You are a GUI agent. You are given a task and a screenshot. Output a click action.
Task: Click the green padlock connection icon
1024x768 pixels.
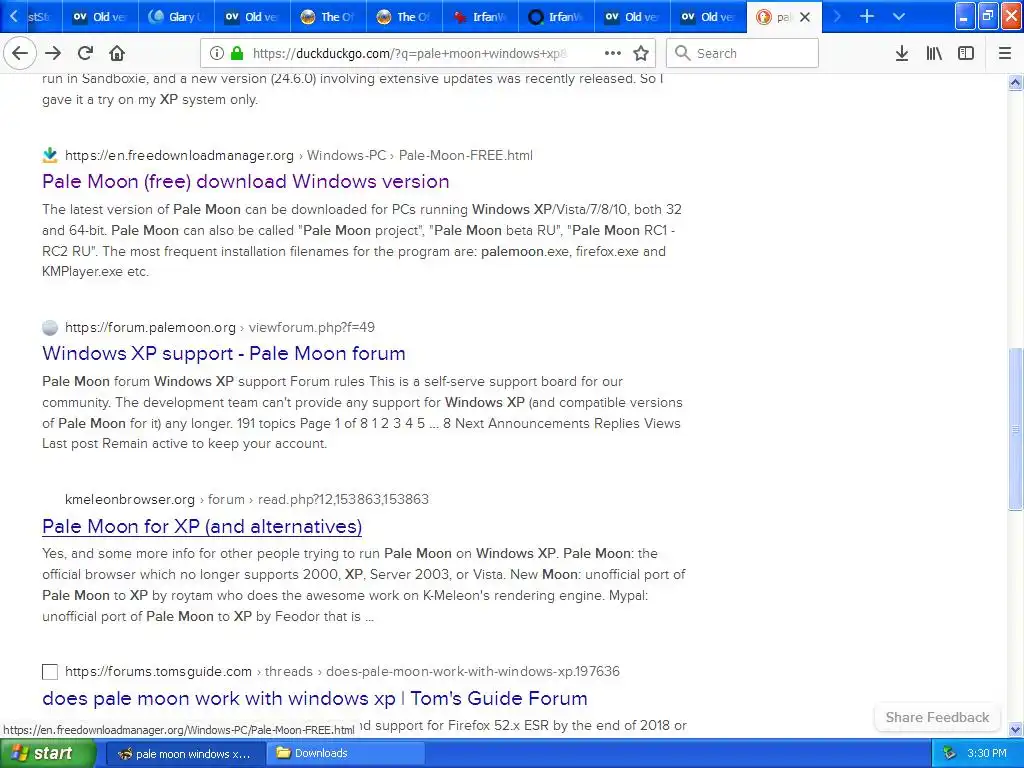237,53
